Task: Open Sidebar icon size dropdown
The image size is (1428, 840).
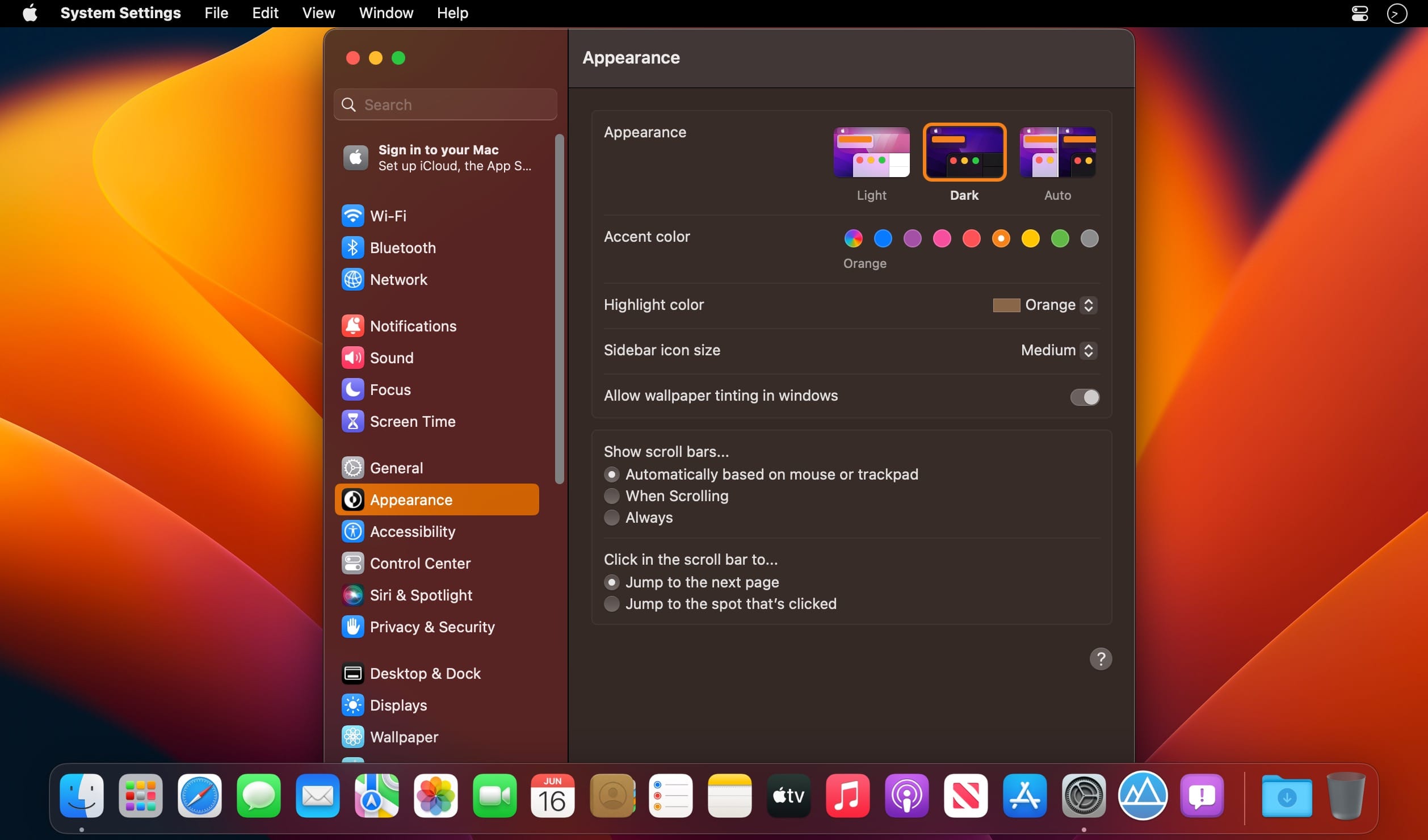Action: [x=1056, y=350]
